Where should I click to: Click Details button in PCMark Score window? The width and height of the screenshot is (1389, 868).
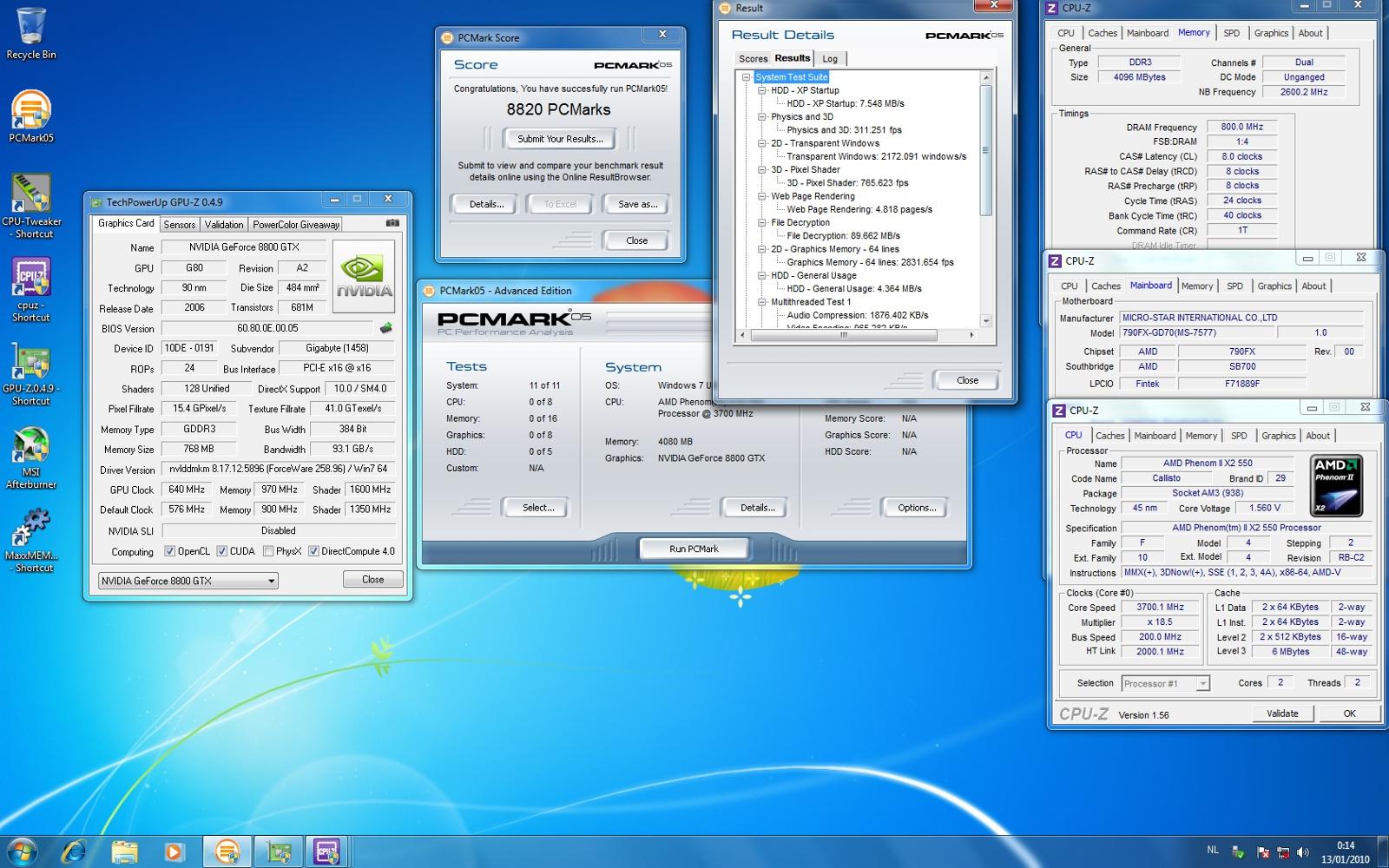486,204
